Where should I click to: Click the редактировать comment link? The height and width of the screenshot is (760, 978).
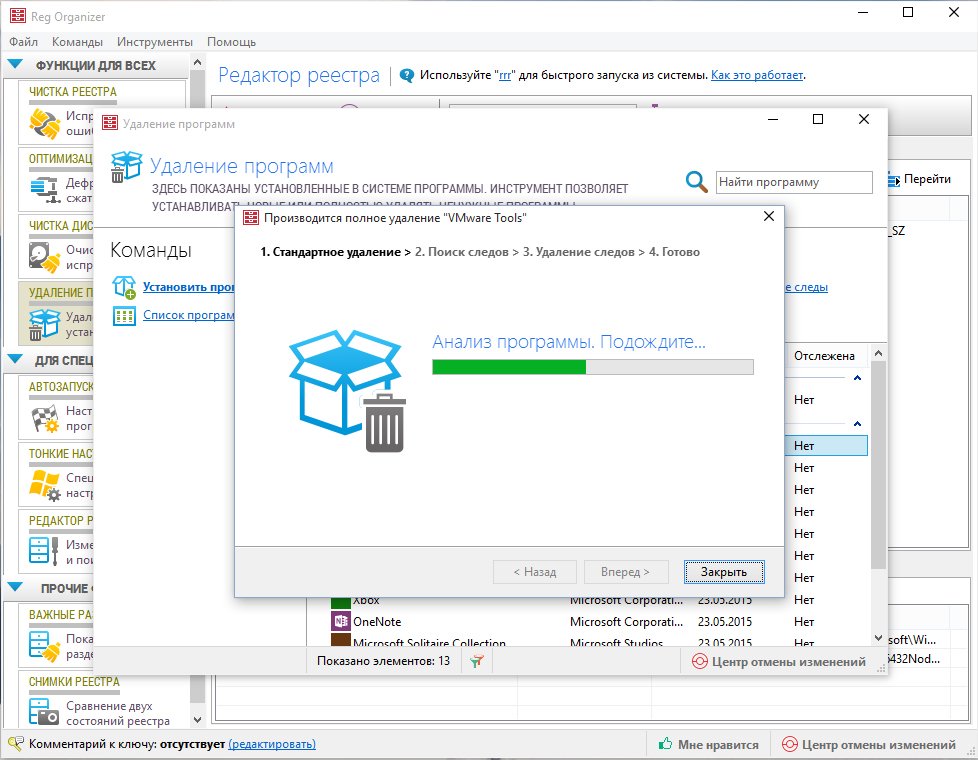point(272,744)
